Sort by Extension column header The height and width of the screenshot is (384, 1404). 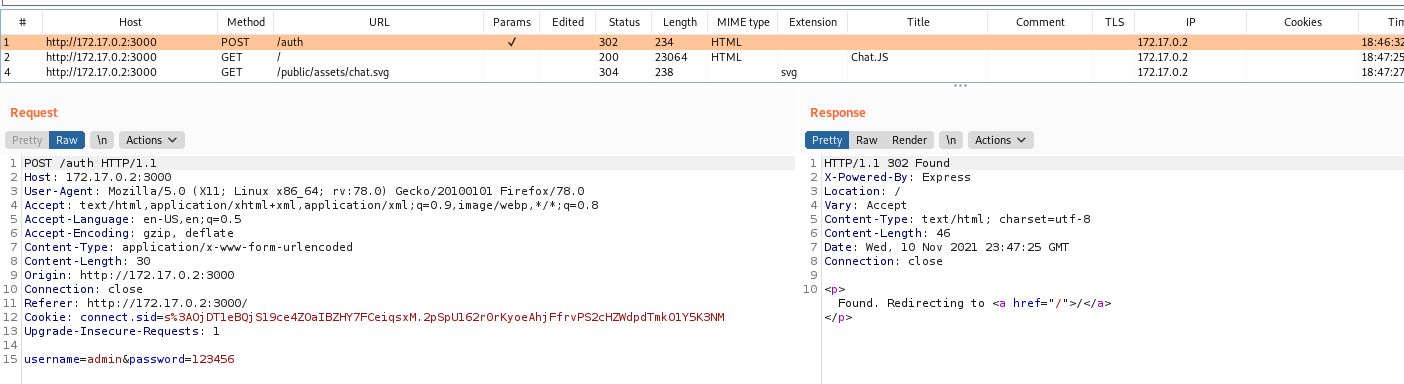(x=813, y=22)
